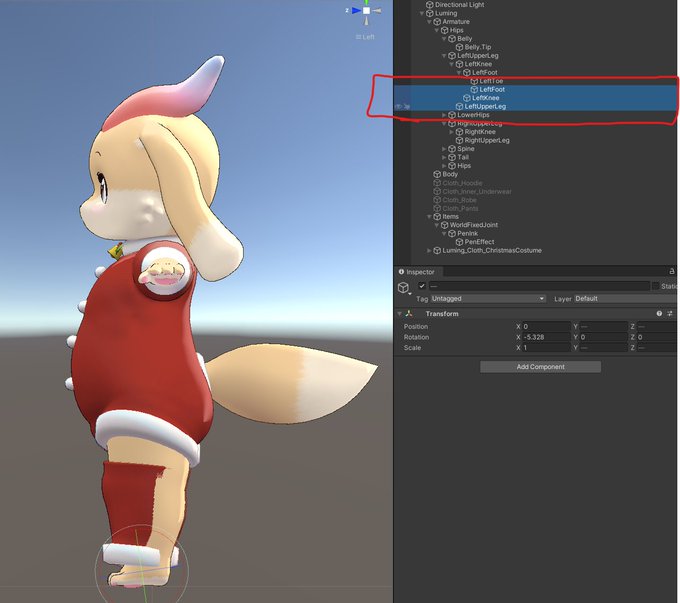Click the Scale Y field
The height and width of the screenshot is (603, 680).
click(604, 347)
